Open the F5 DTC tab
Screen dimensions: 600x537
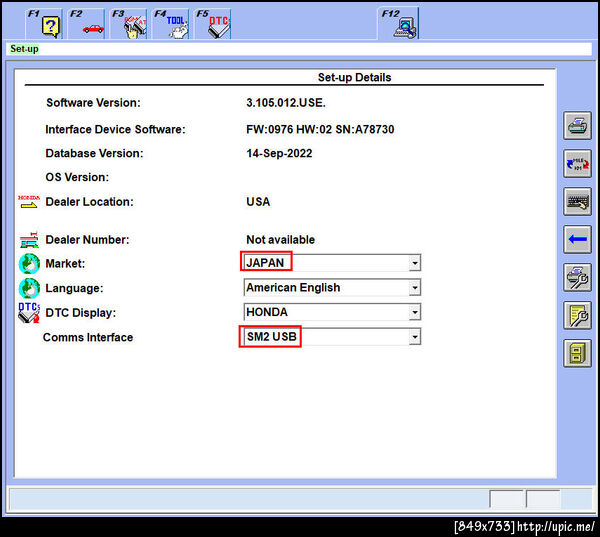(212, 24)
